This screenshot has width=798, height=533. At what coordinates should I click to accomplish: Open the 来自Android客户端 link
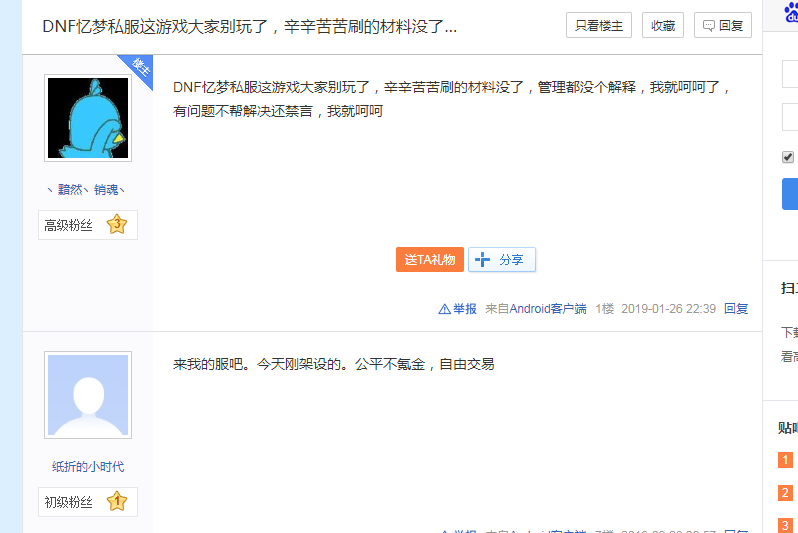click(x=535, y=309)
